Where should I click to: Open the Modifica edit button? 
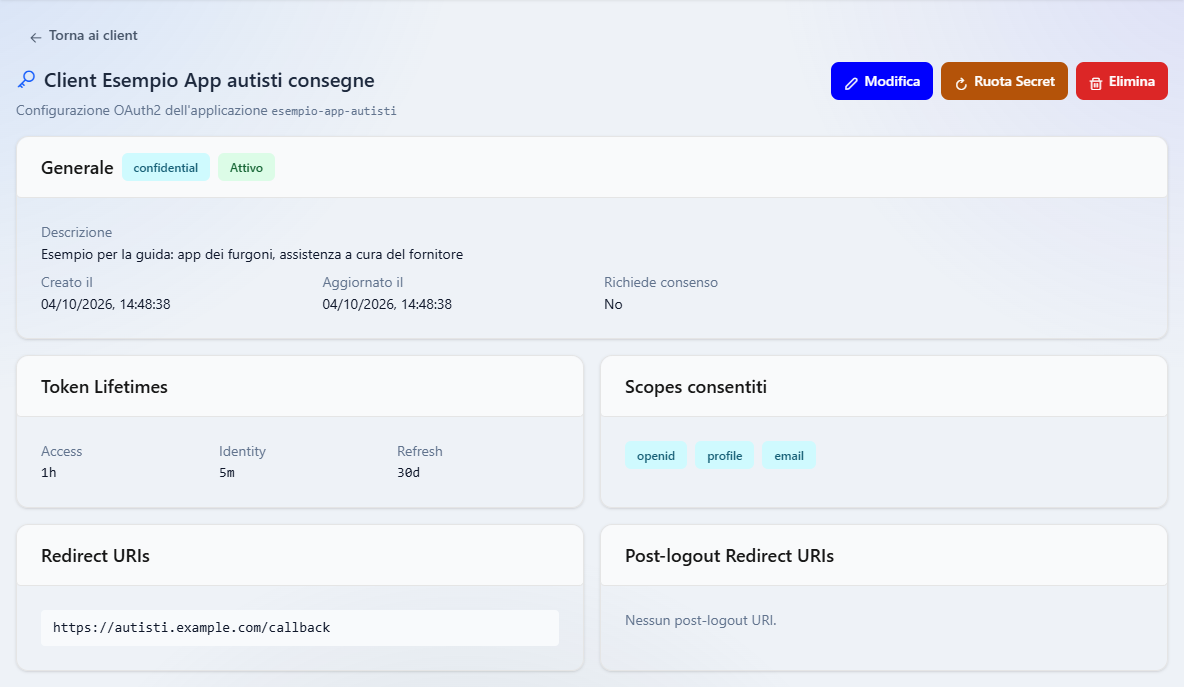click(881, 81)
